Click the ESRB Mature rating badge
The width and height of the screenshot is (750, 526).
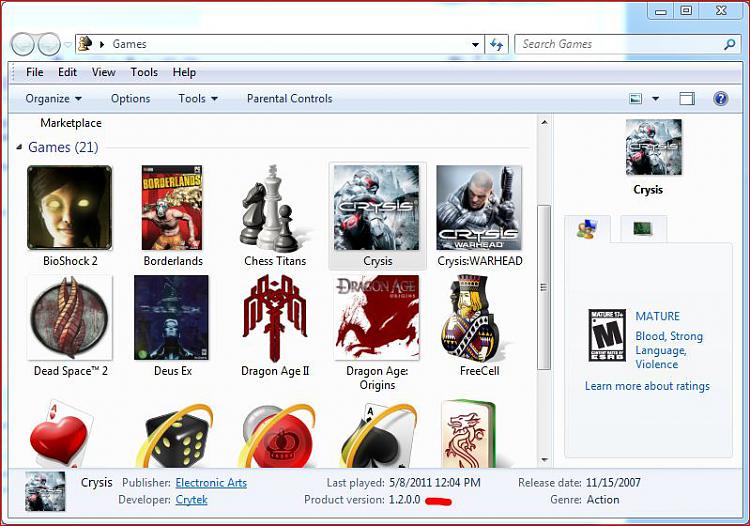(x=607, y=335)
